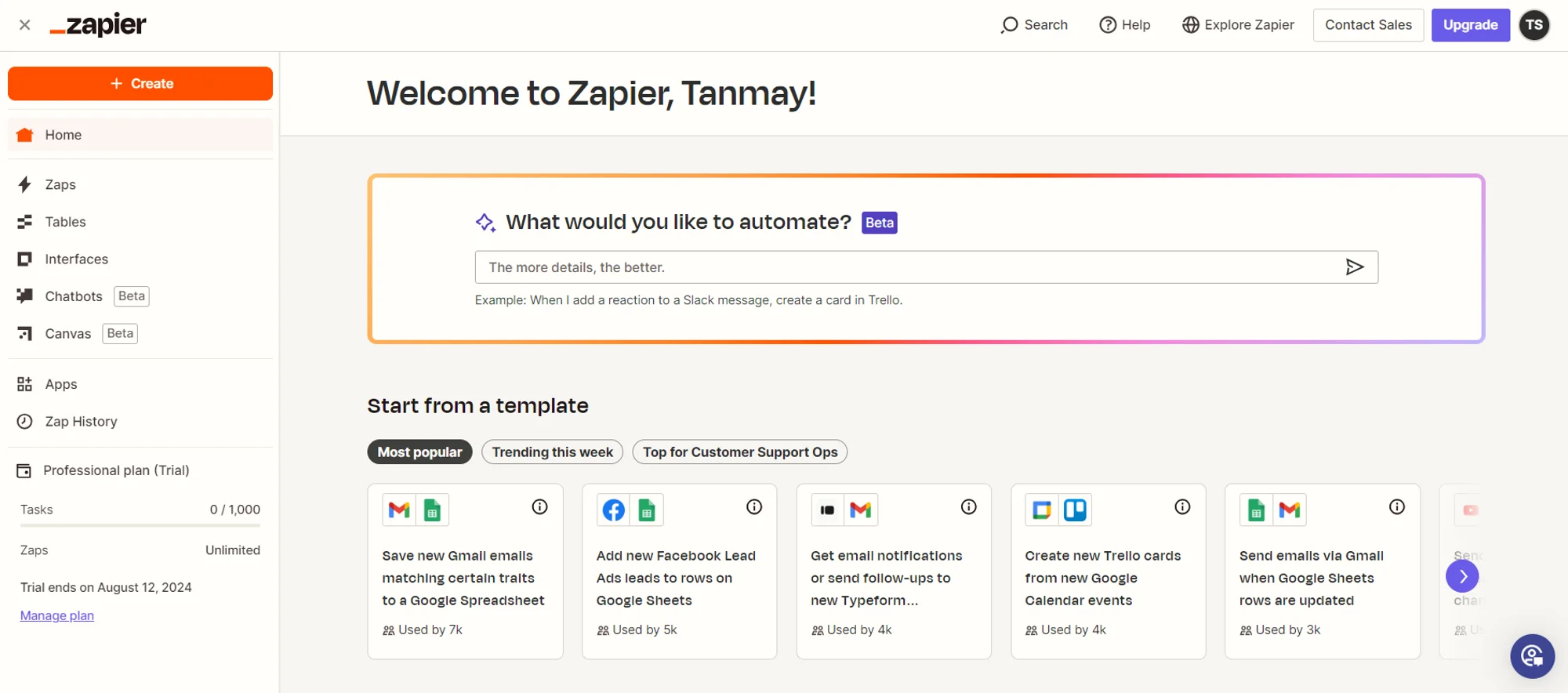
Task: Click the Interfaces icon in sidebar
Action: [25, 259]
